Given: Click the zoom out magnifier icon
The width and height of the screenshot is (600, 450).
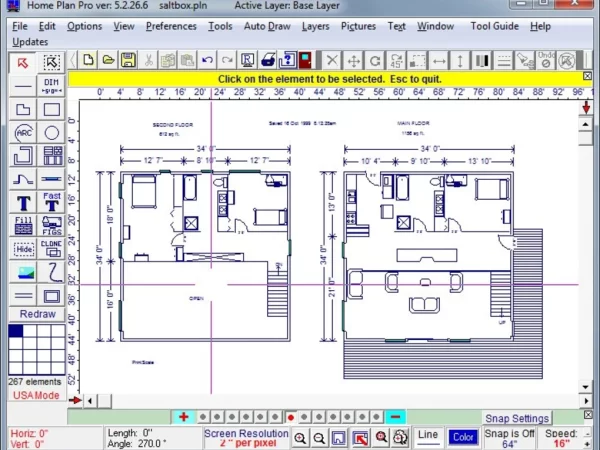Looking at the screenshot, I should (319, 437).
